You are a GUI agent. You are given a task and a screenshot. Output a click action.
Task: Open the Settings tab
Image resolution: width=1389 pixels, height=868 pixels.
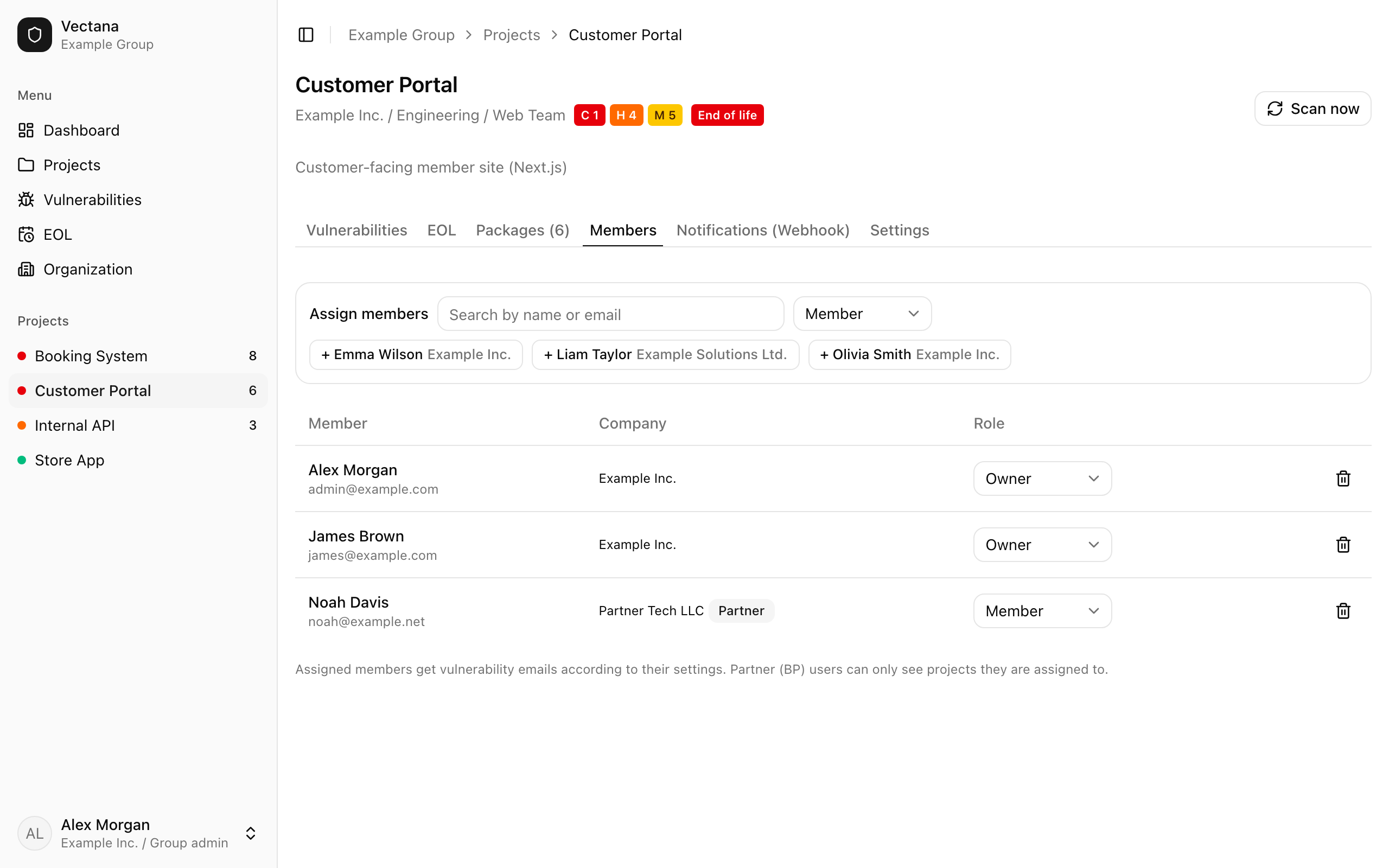pyautogui.click(x=900, y=230)
